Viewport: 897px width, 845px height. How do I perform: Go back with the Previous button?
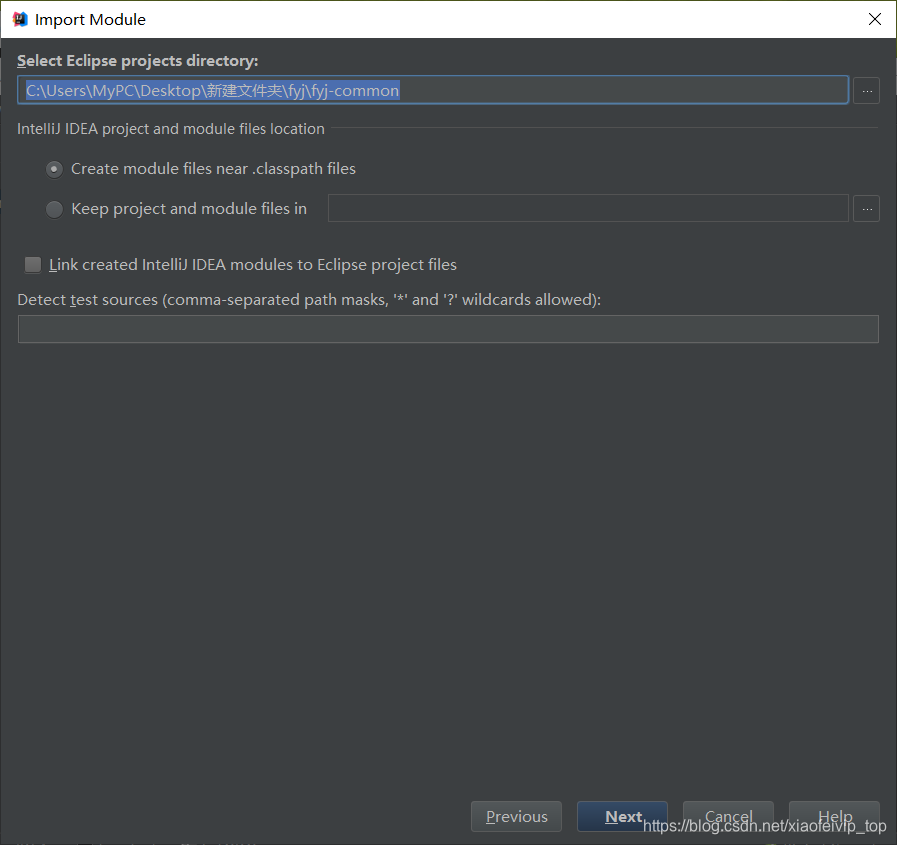[x=516, y=816]
